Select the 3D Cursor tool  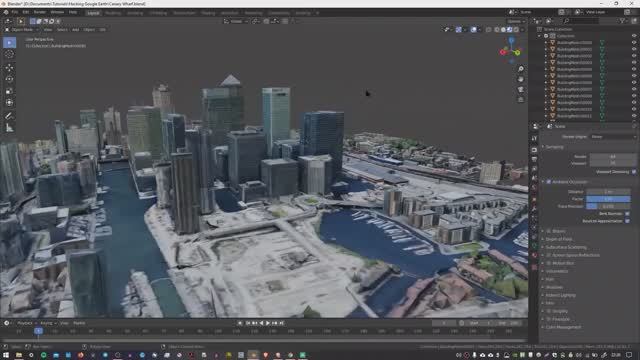click(9, 54)
